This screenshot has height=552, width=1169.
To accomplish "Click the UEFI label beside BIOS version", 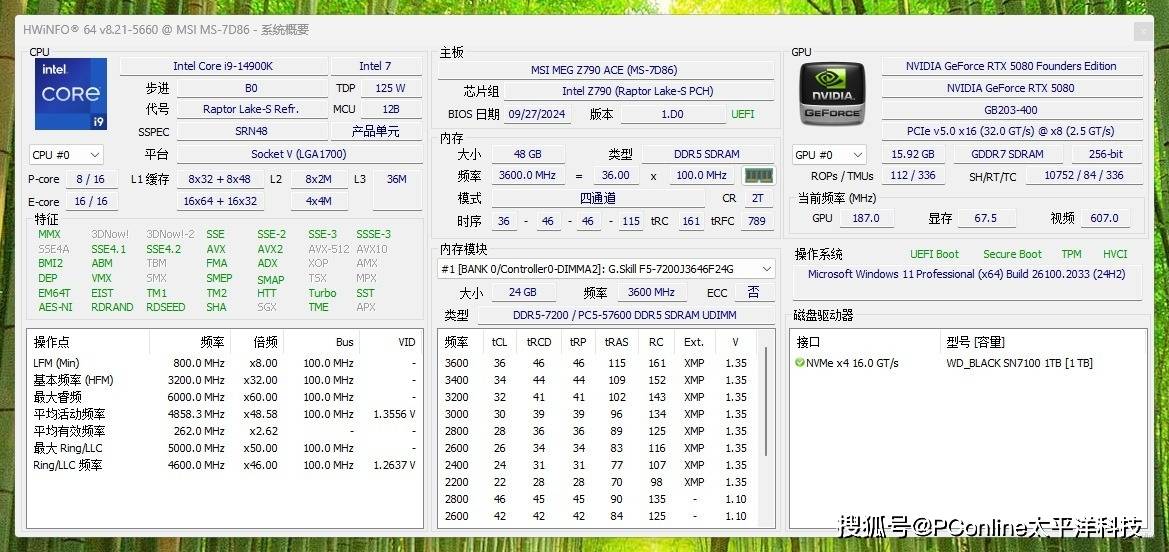I will point(743,114).
